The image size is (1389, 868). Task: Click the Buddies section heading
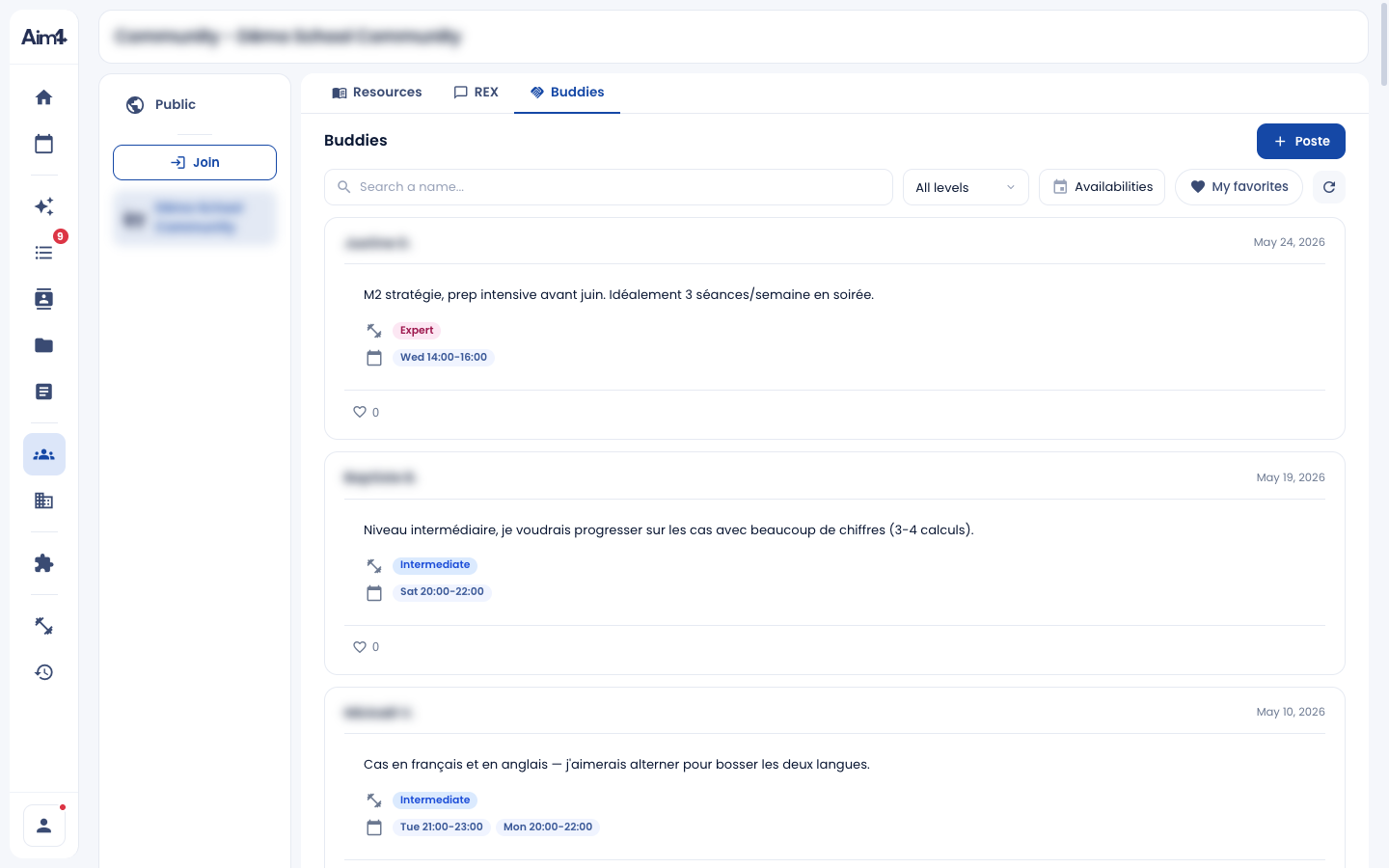pyautogui.click(x=356, y=141)
